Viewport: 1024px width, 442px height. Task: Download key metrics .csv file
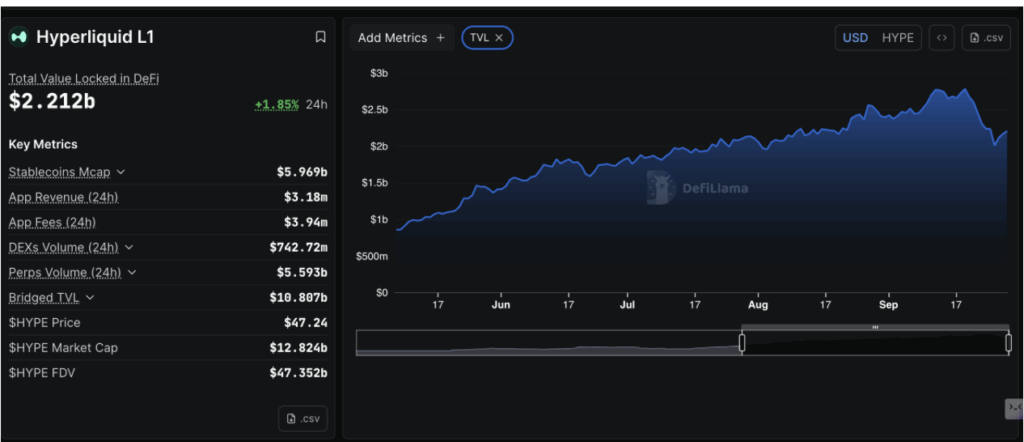[303, 418]
